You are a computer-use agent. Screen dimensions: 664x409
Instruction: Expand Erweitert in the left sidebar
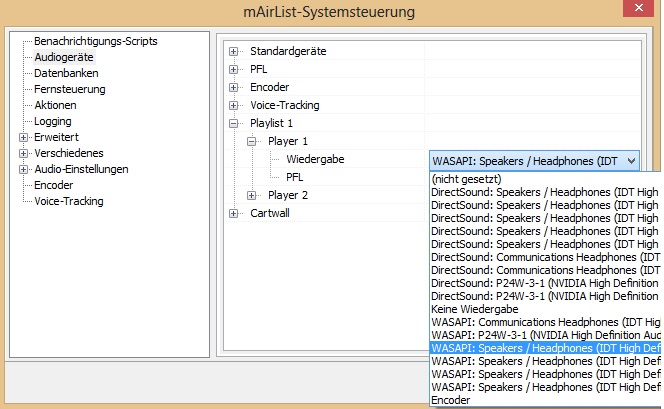(x=23, y=137)
